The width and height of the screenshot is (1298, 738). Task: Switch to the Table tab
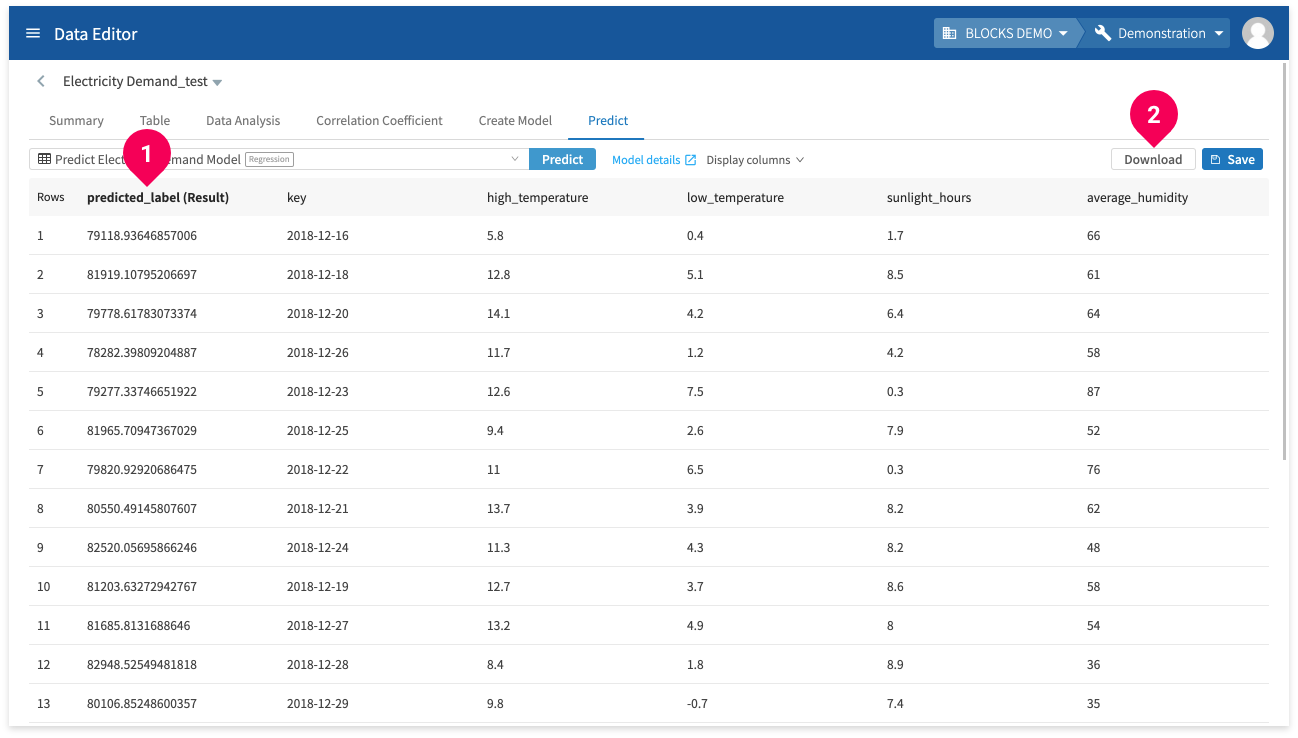(x=155, y=120)
